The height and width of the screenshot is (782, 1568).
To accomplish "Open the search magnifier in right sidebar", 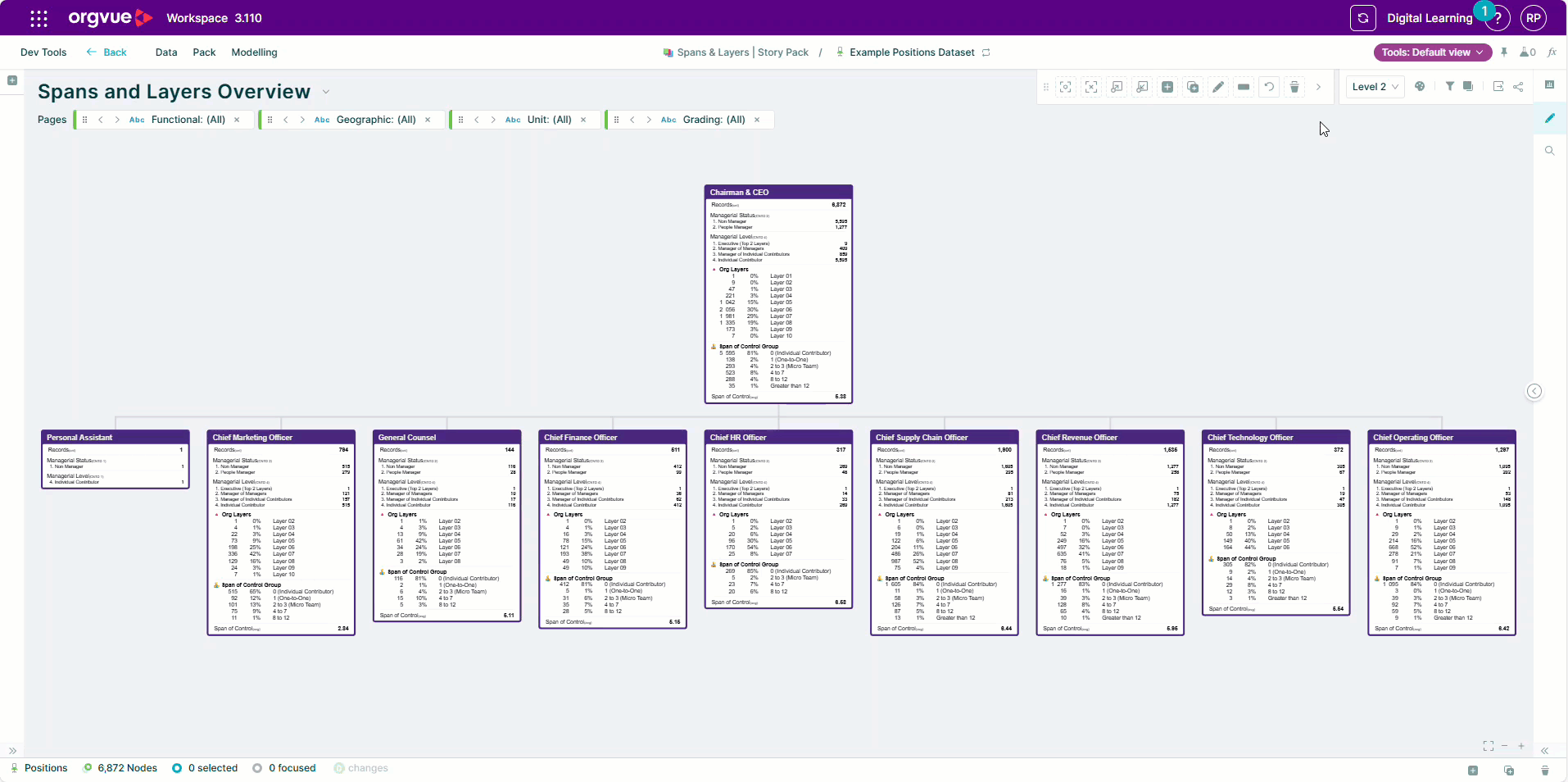I will 1549,151.
